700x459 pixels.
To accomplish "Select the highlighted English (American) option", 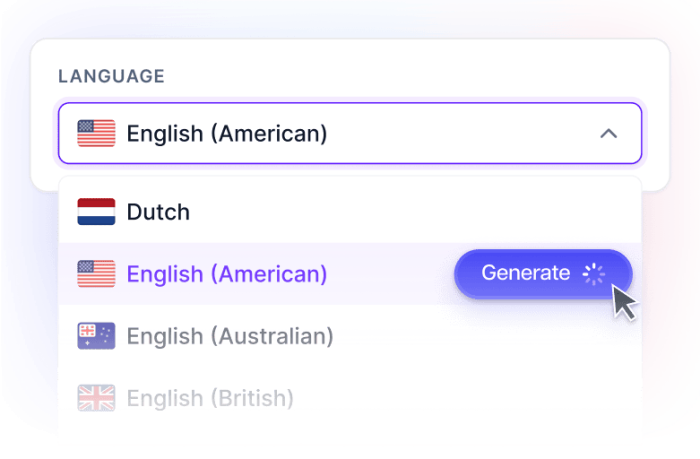I will (227, 274).
